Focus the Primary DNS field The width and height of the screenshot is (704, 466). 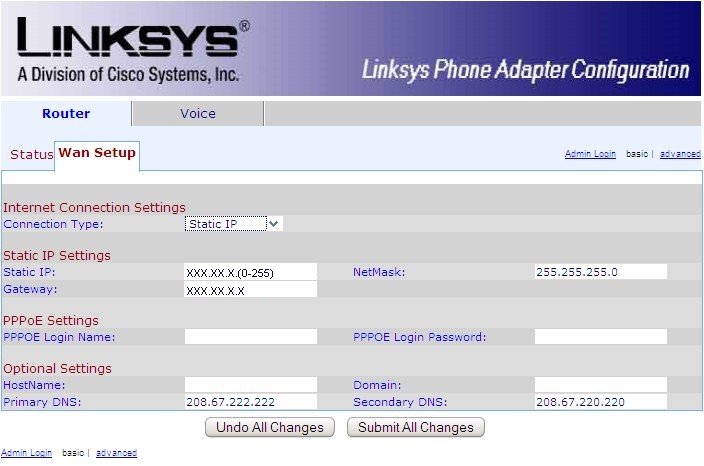[250, 402]
